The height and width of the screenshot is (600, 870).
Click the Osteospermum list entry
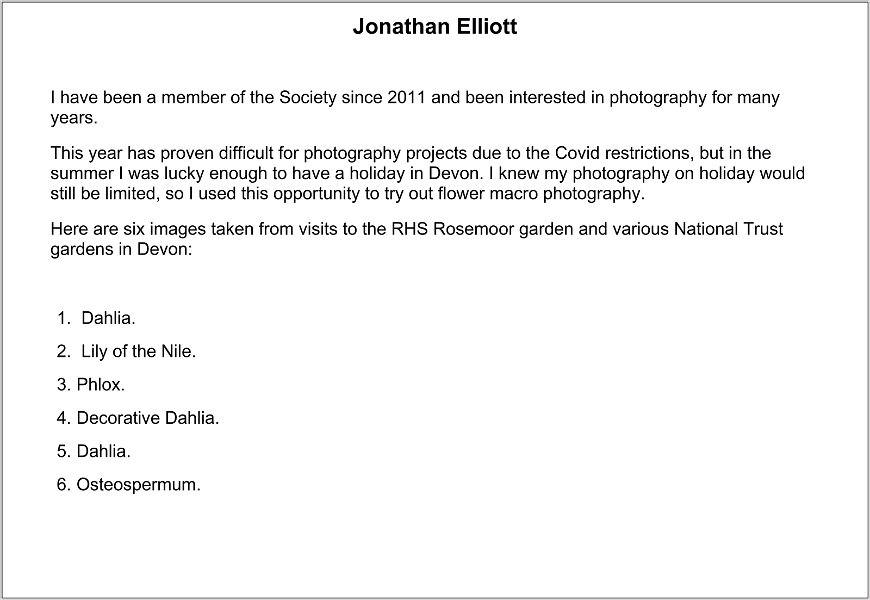coord(129,485)
